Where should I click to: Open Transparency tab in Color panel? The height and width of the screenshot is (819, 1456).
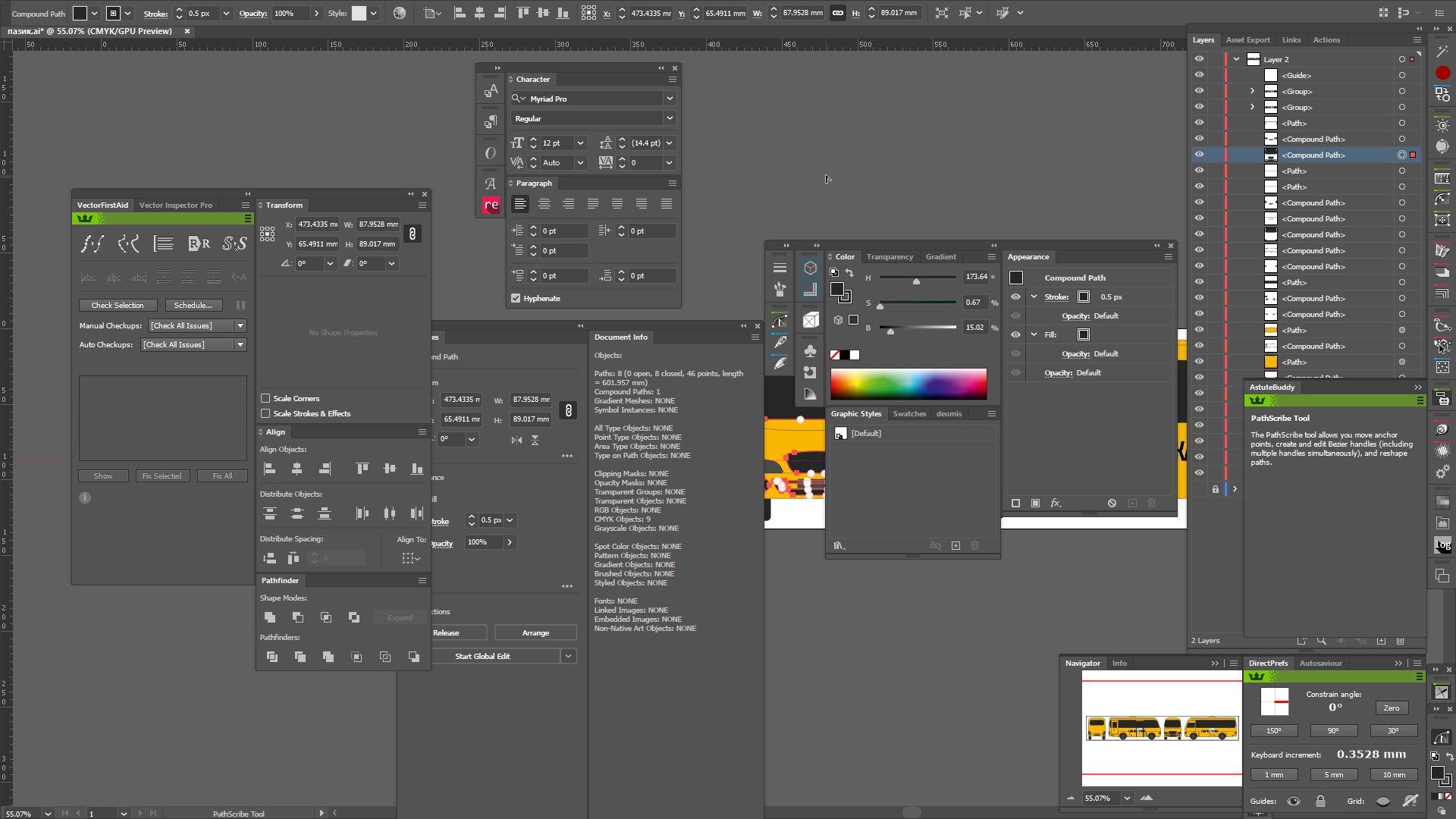click(890, 257)
